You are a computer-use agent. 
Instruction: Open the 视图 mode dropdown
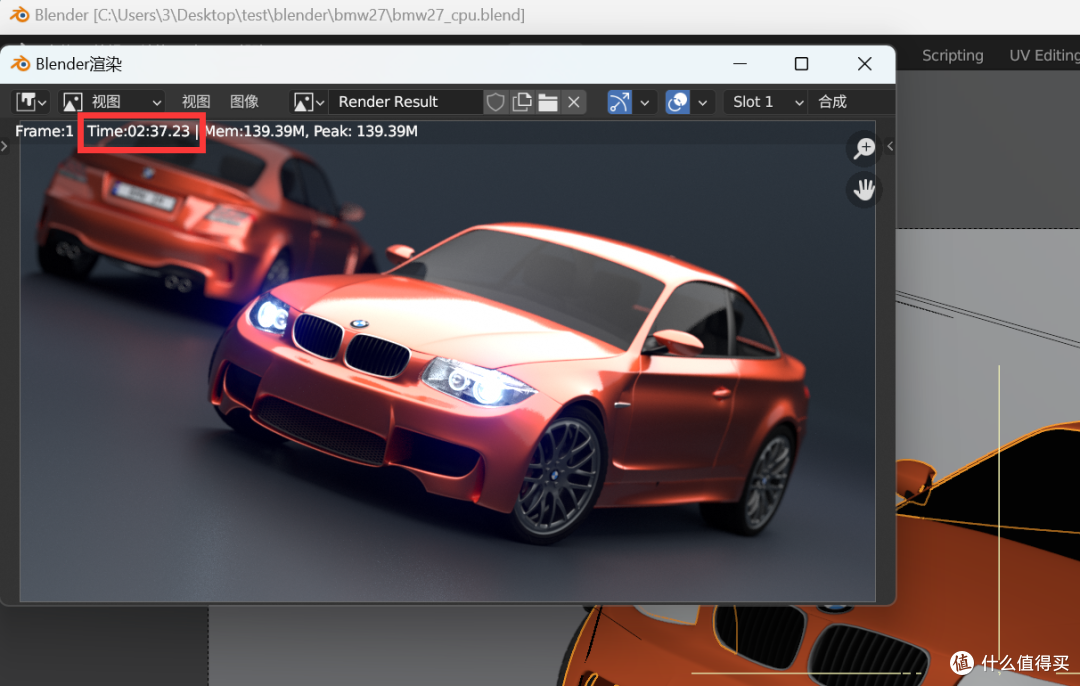coord(113,102)
